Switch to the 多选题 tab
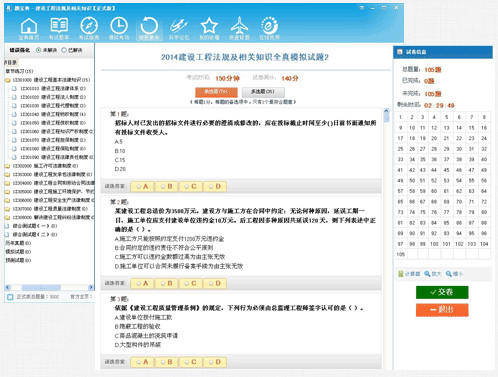 [x=263, y=92]
